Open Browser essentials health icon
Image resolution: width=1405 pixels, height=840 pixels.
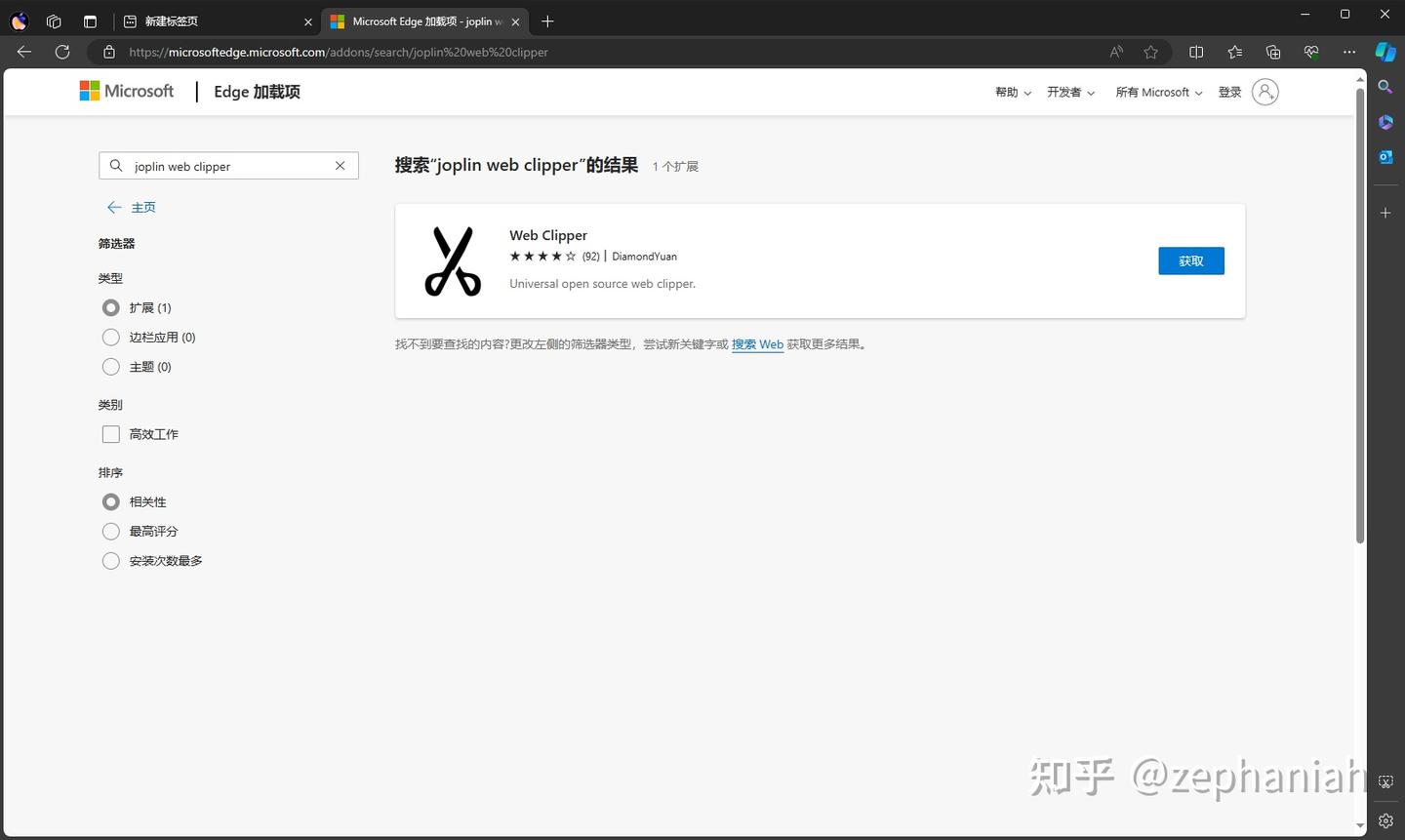(1310, 52)
